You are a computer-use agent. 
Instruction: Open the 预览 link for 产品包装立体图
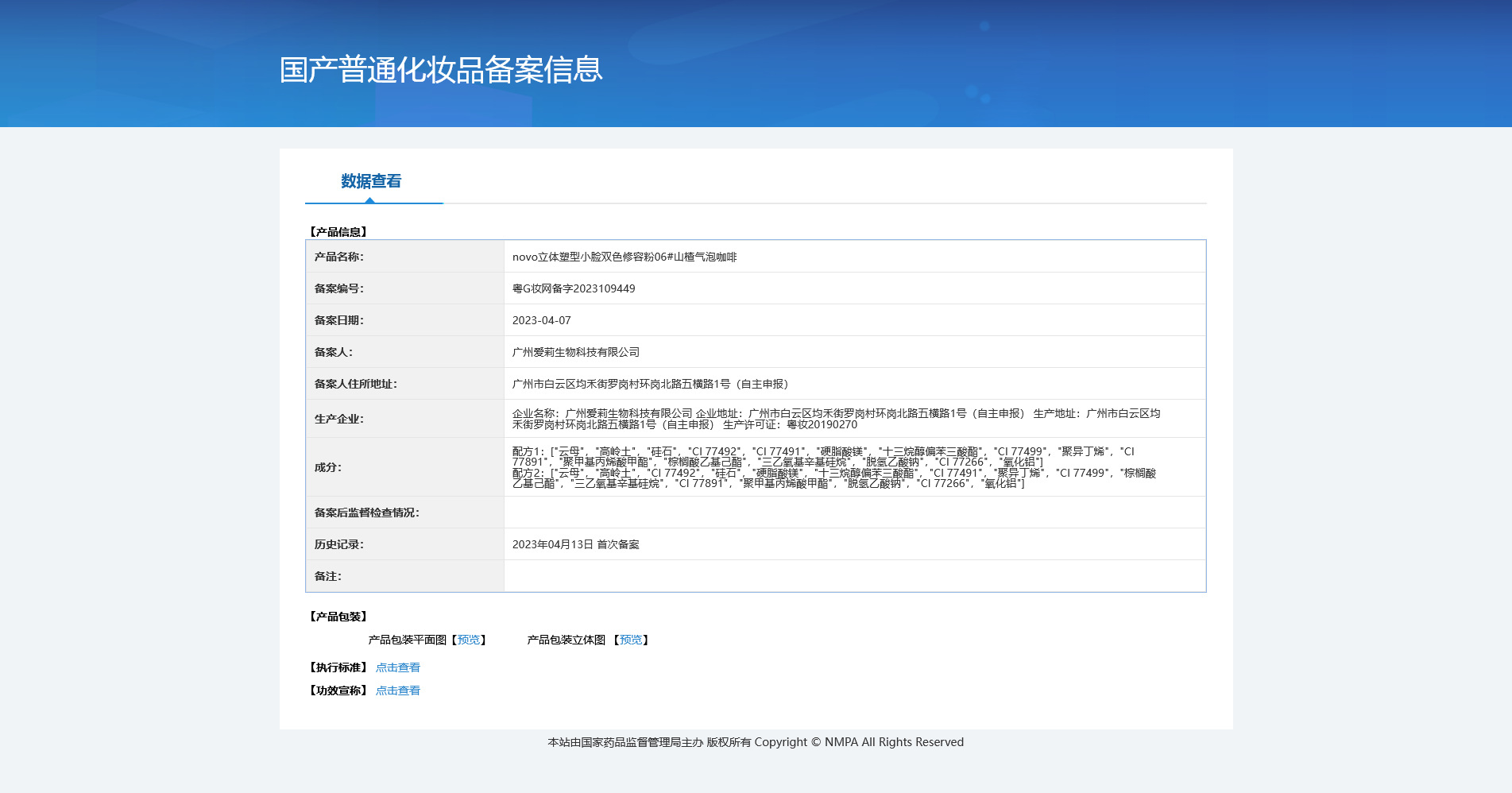pyautogui.click(x=631, y=640)
